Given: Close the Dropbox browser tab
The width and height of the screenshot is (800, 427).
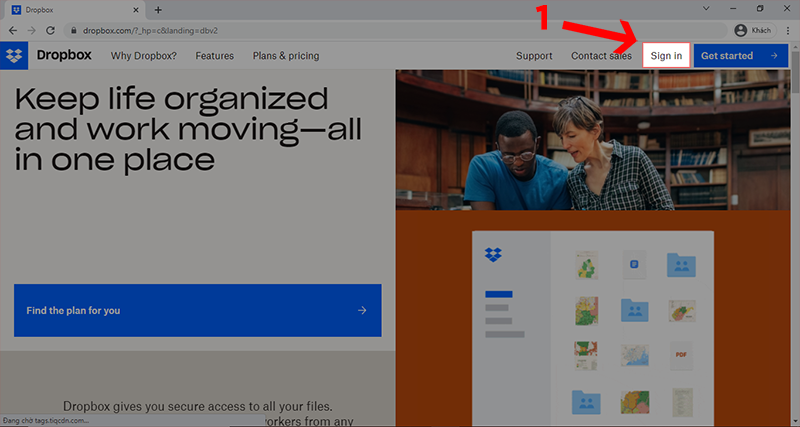Looking at the screenshot, I should (x=138, y=10).
